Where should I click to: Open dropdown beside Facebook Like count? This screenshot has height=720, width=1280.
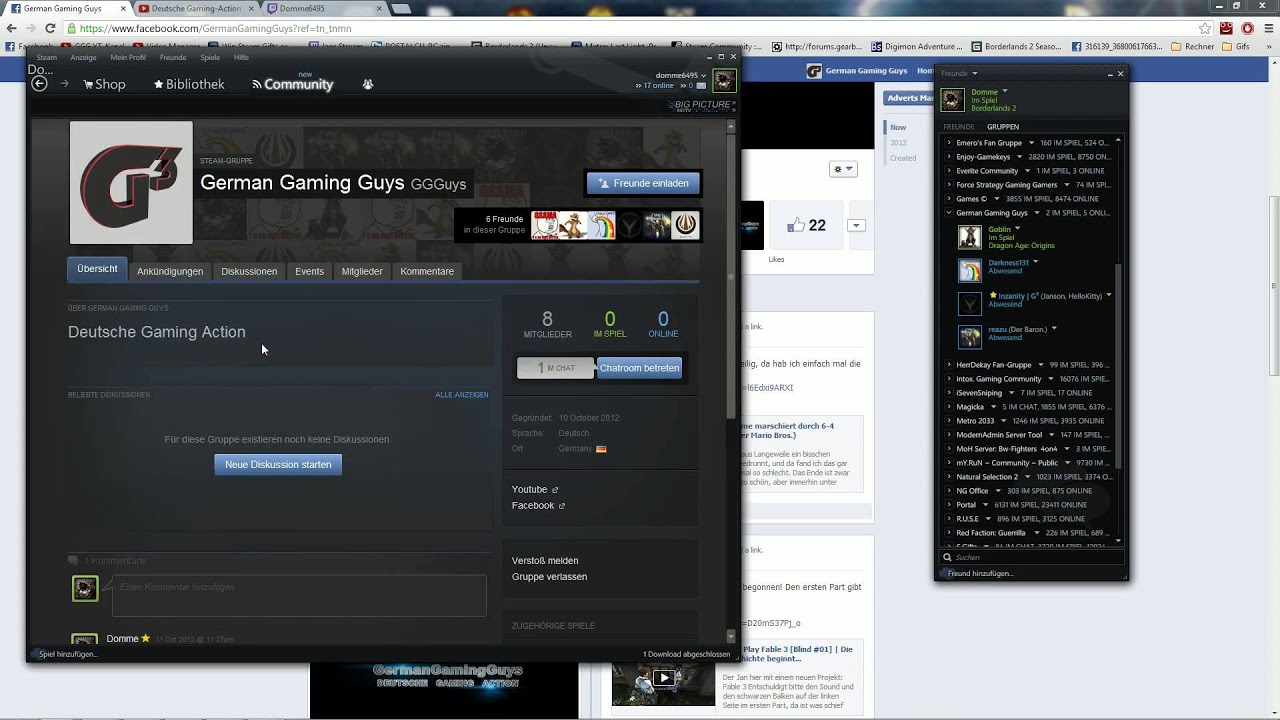tap(856, 226)
